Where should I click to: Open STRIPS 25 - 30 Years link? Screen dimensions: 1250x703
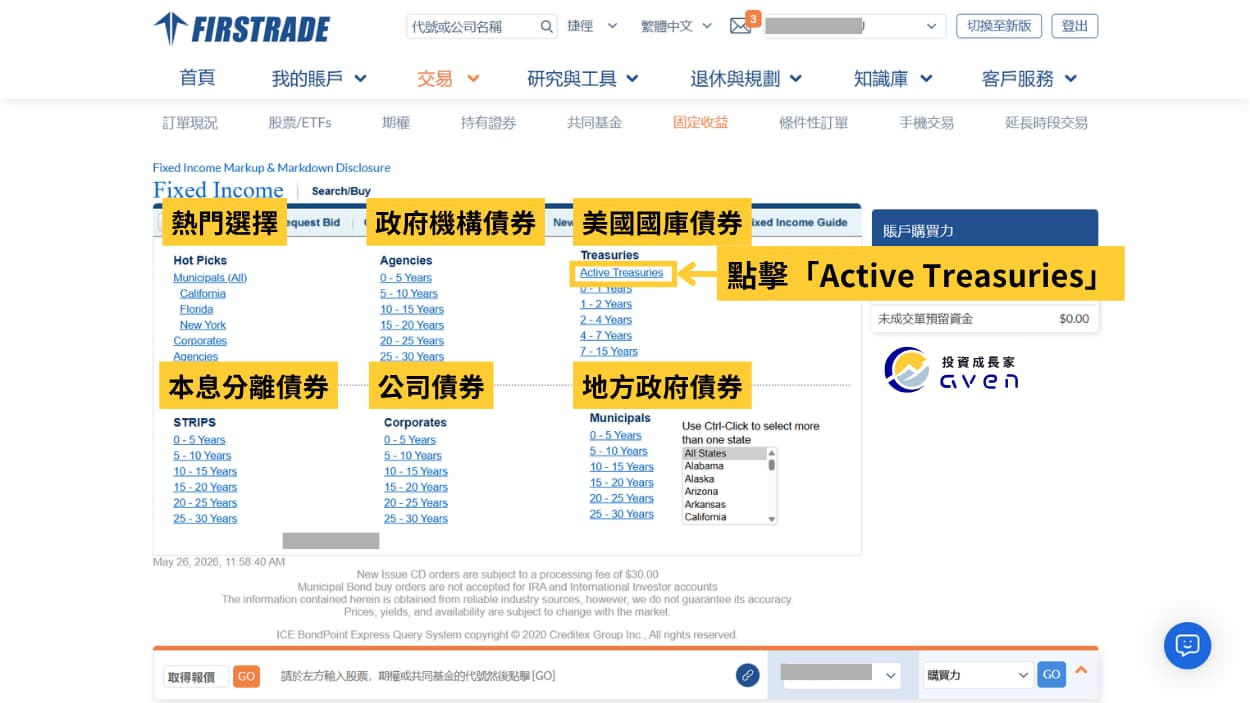point(205,519)
